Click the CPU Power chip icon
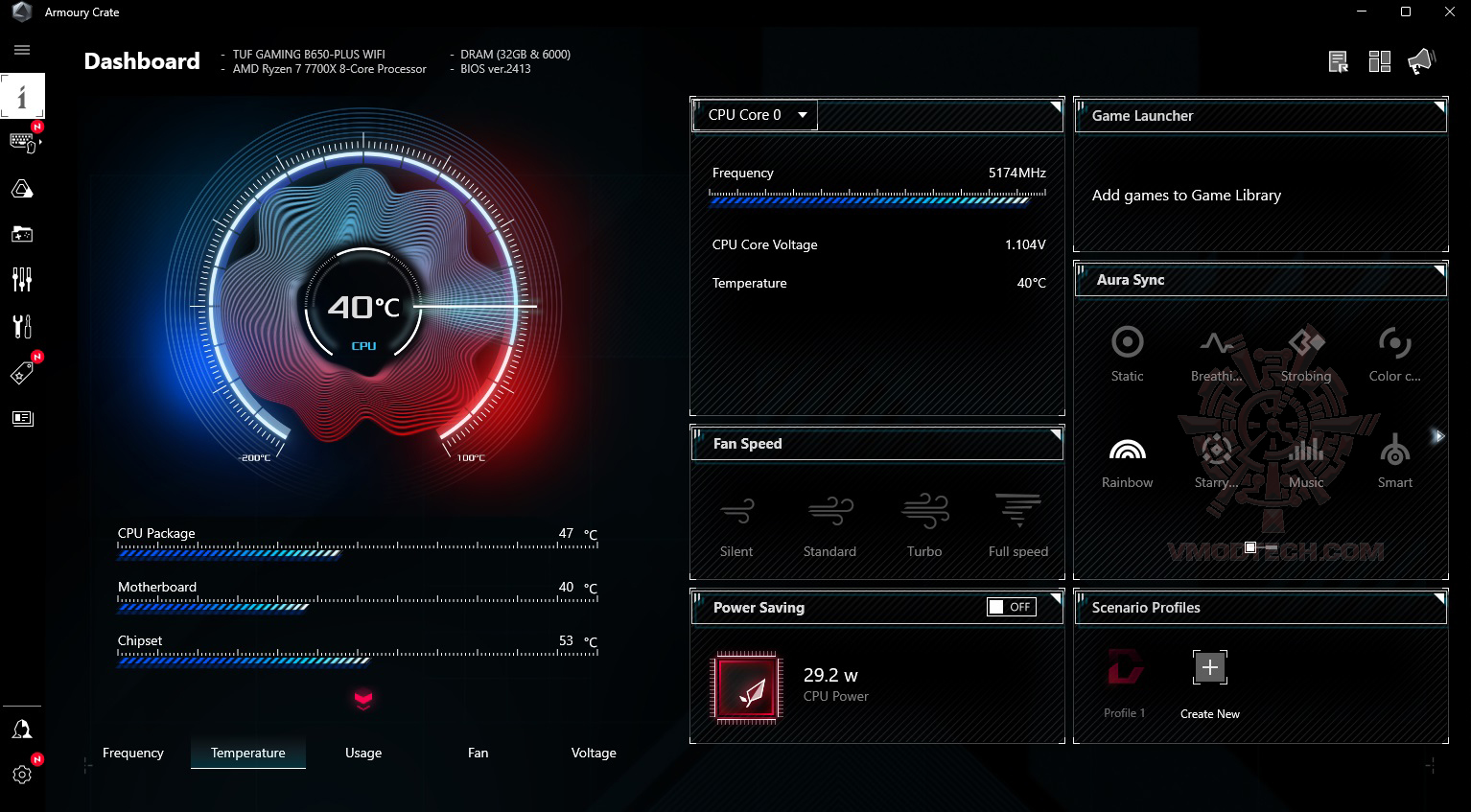This screenshot has height=812, width=1471. click(x=746, y=686)
